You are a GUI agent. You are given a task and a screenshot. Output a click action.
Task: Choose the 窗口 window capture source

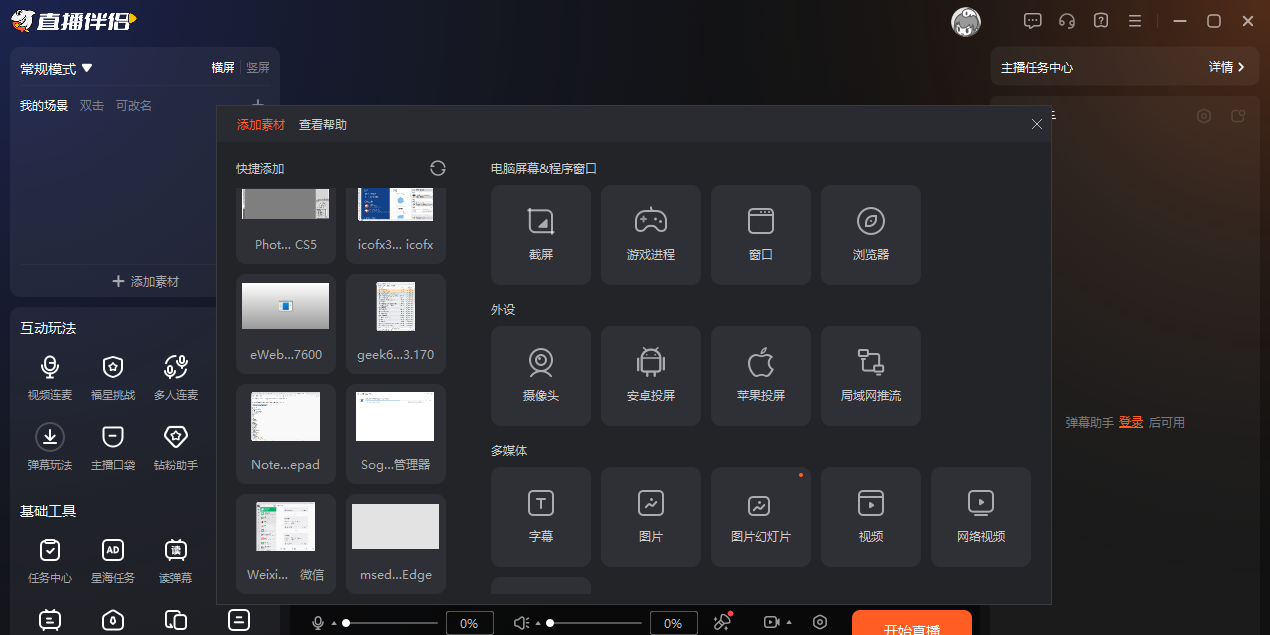pyautogui.click(x=761, y=235)
